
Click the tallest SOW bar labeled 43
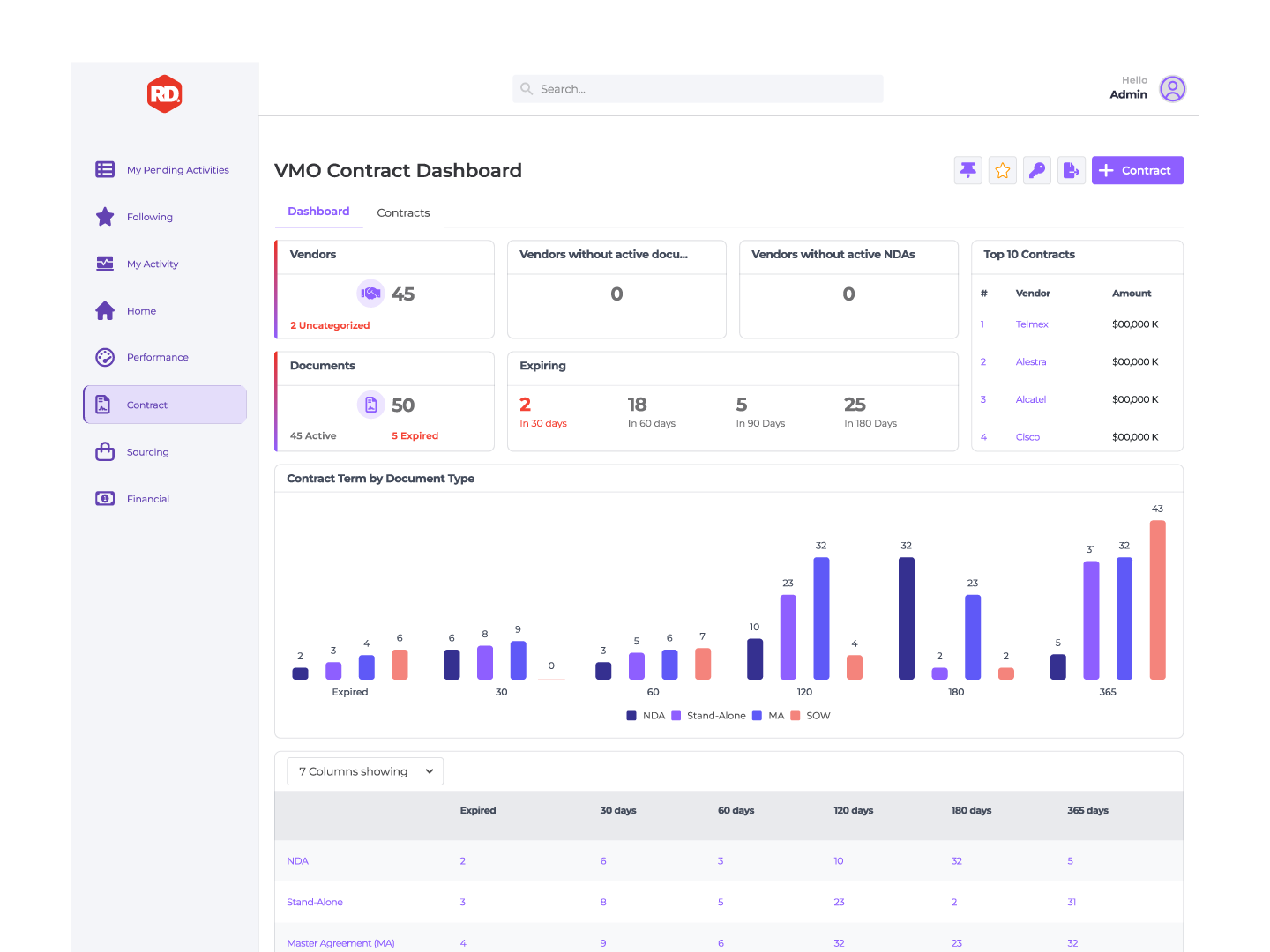point(1157,599)
